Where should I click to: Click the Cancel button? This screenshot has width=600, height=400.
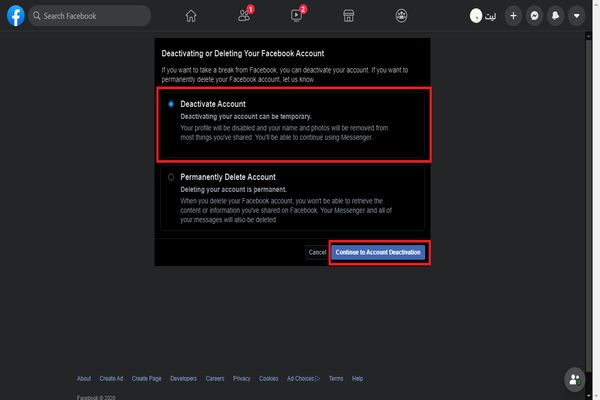pos(317,252)
